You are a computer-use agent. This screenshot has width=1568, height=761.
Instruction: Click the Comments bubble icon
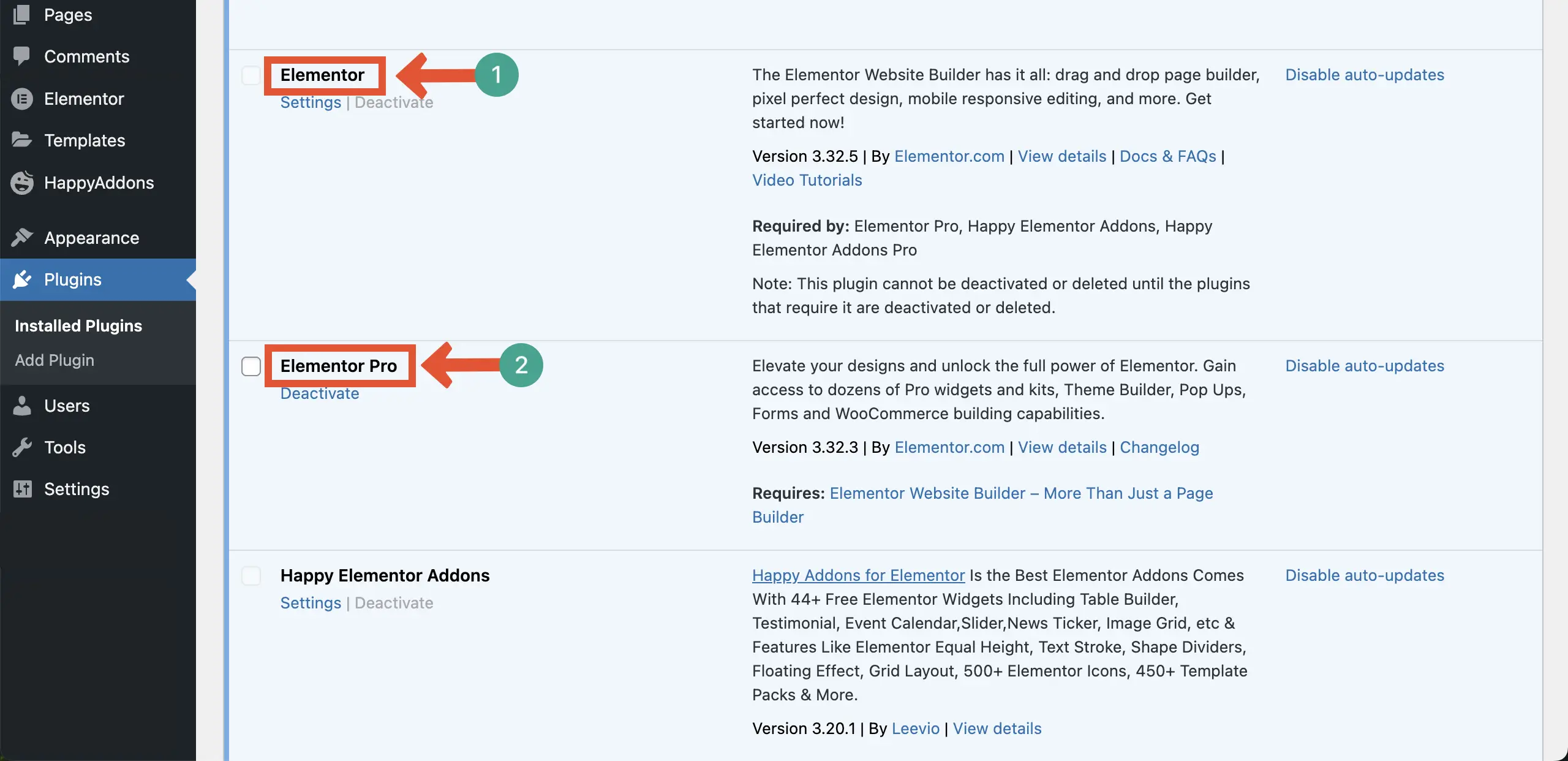[x=21, y=56]
